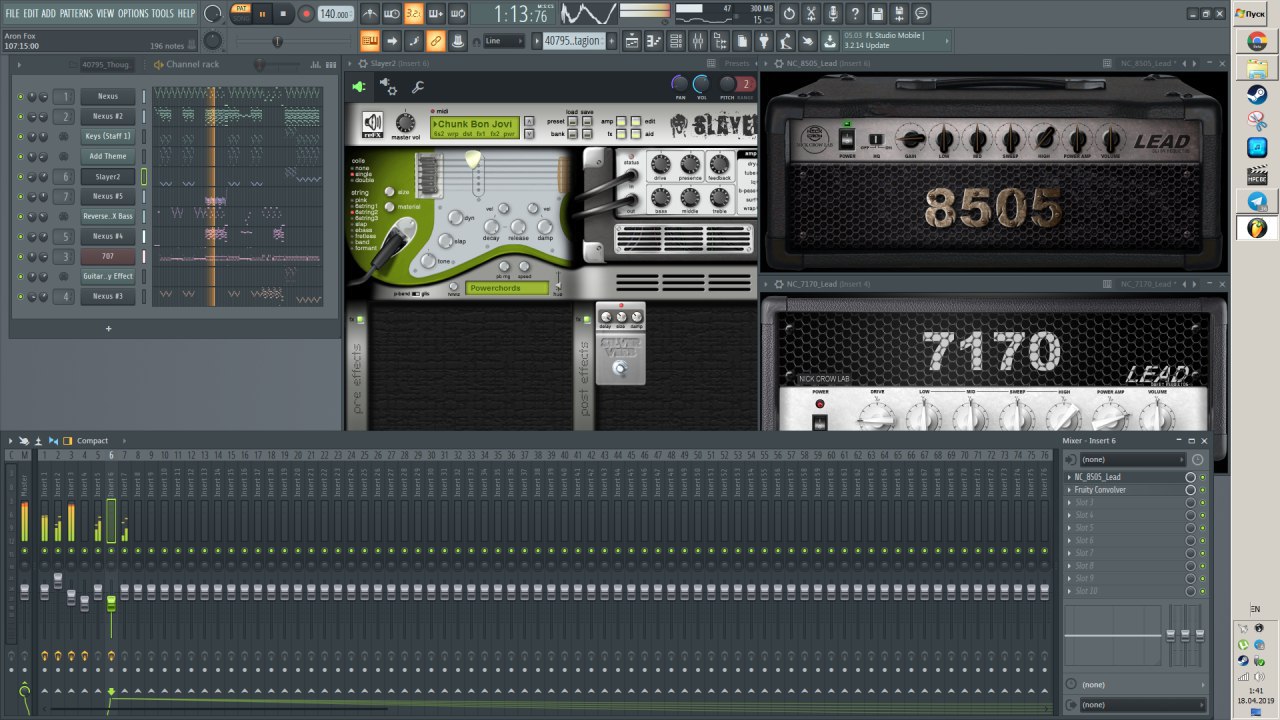Select the Nexus channel button

click(x=108, y=97)
